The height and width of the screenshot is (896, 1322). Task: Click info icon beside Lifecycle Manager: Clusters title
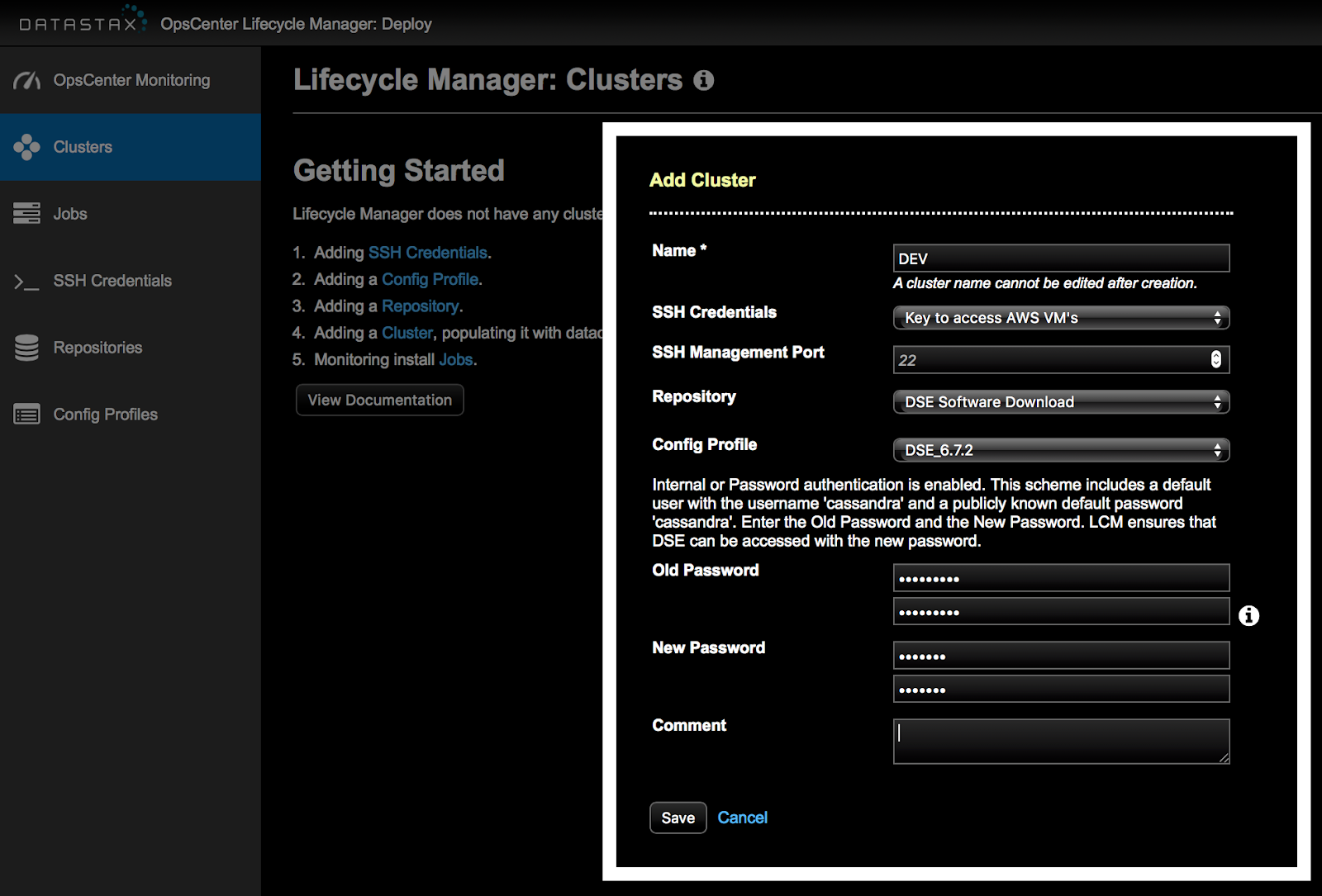click(x=703, y=80)
